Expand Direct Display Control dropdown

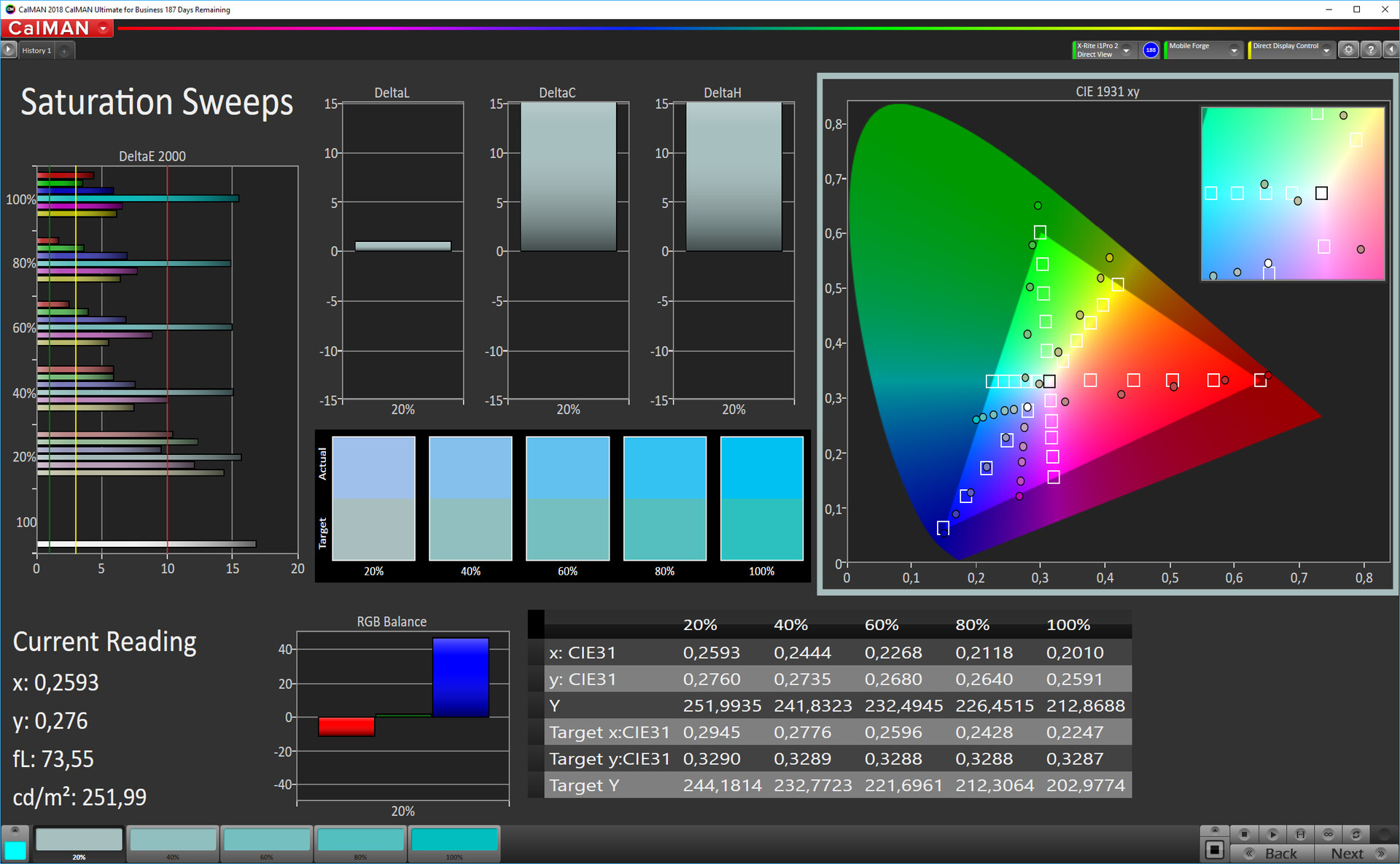1326,50
